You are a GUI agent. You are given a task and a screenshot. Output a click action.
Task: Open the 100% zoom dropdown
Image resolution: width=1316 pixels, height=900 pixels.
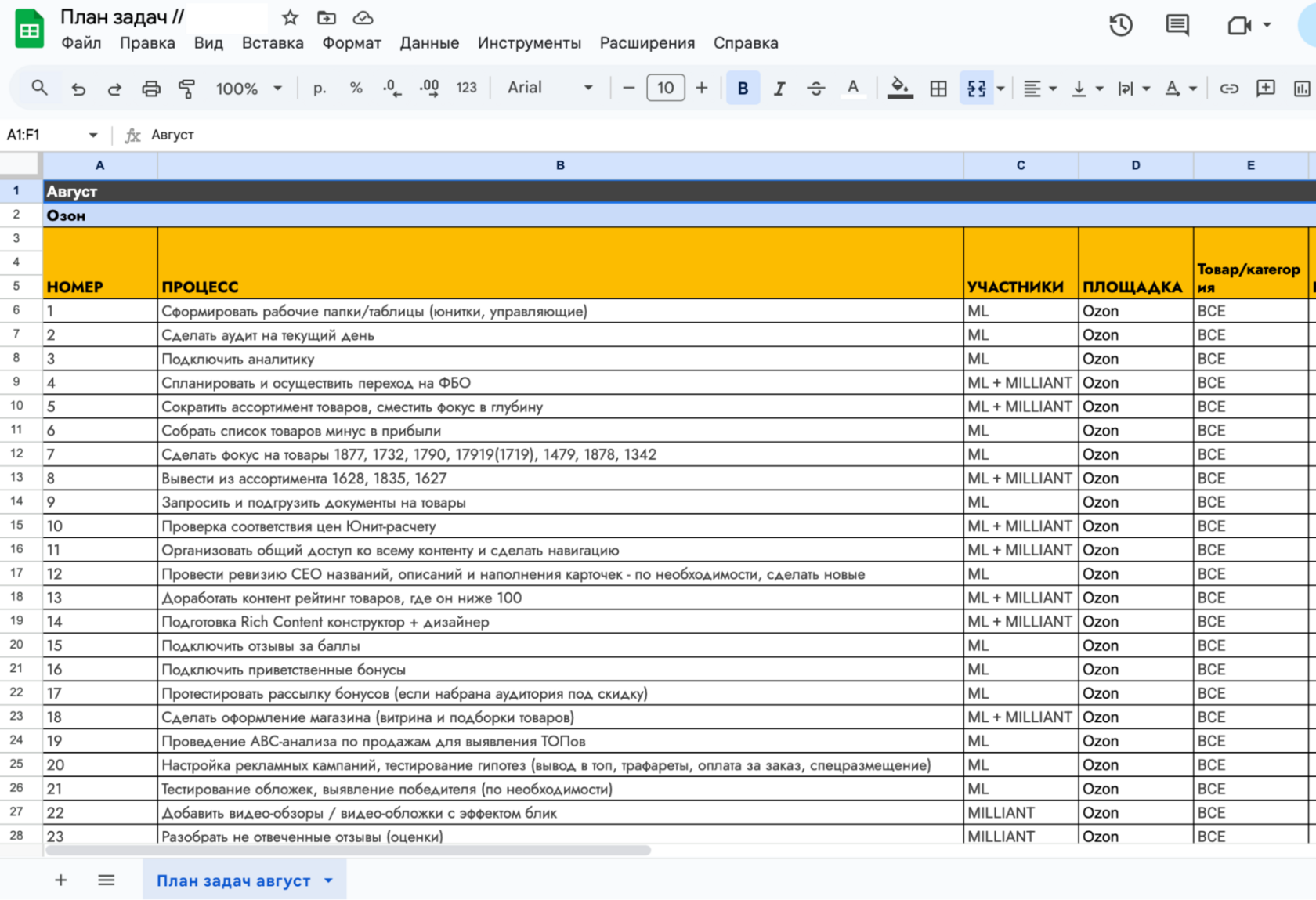tap(248, 89)
